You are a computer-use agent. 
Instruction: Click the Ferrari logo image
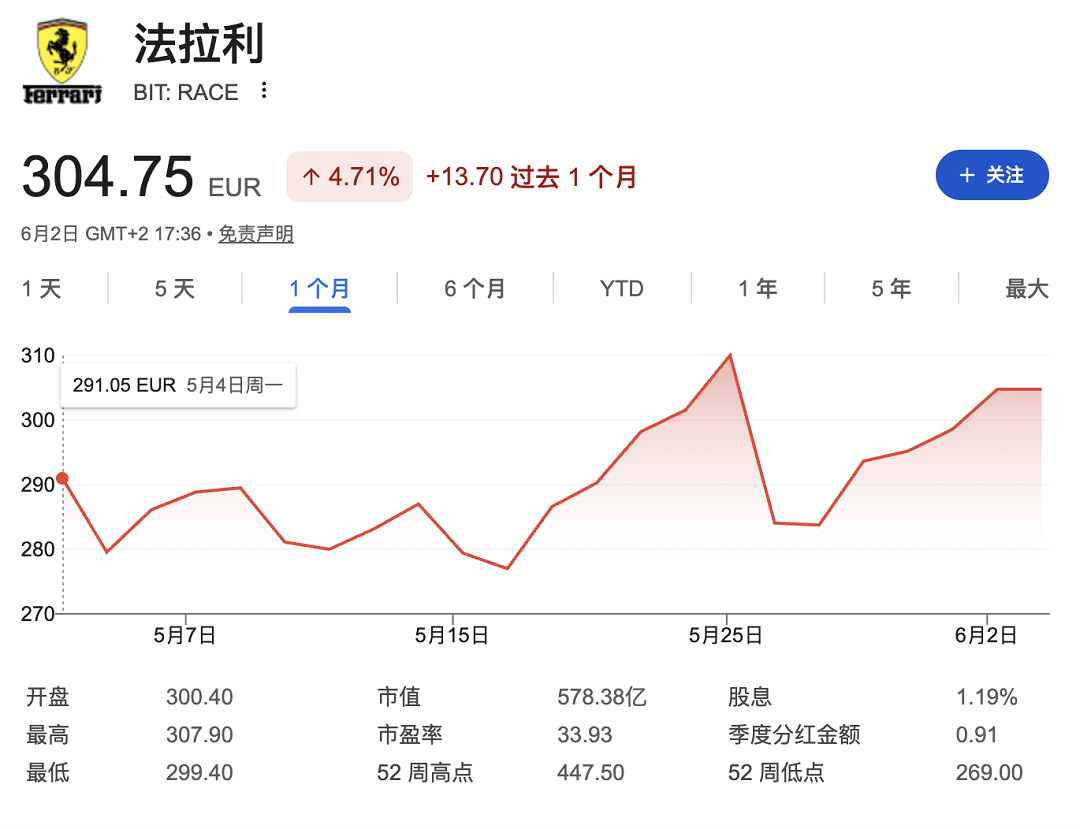(62, 61)
